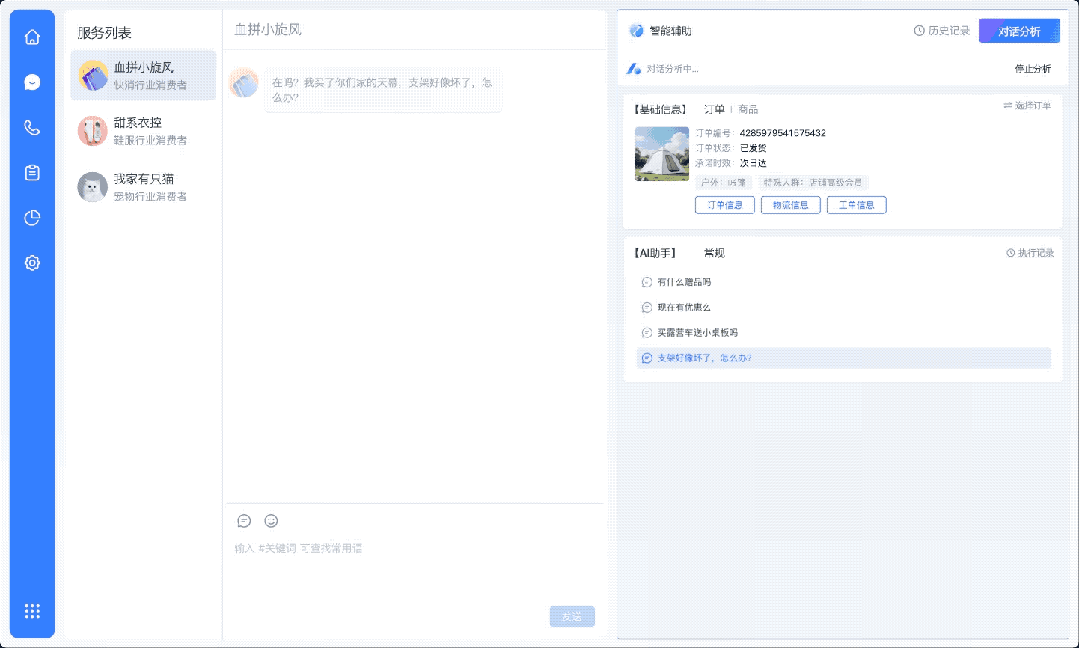The image size is (1079, 648).
Task: Open the settings gear sidebar icon
Action: (32, 263)
